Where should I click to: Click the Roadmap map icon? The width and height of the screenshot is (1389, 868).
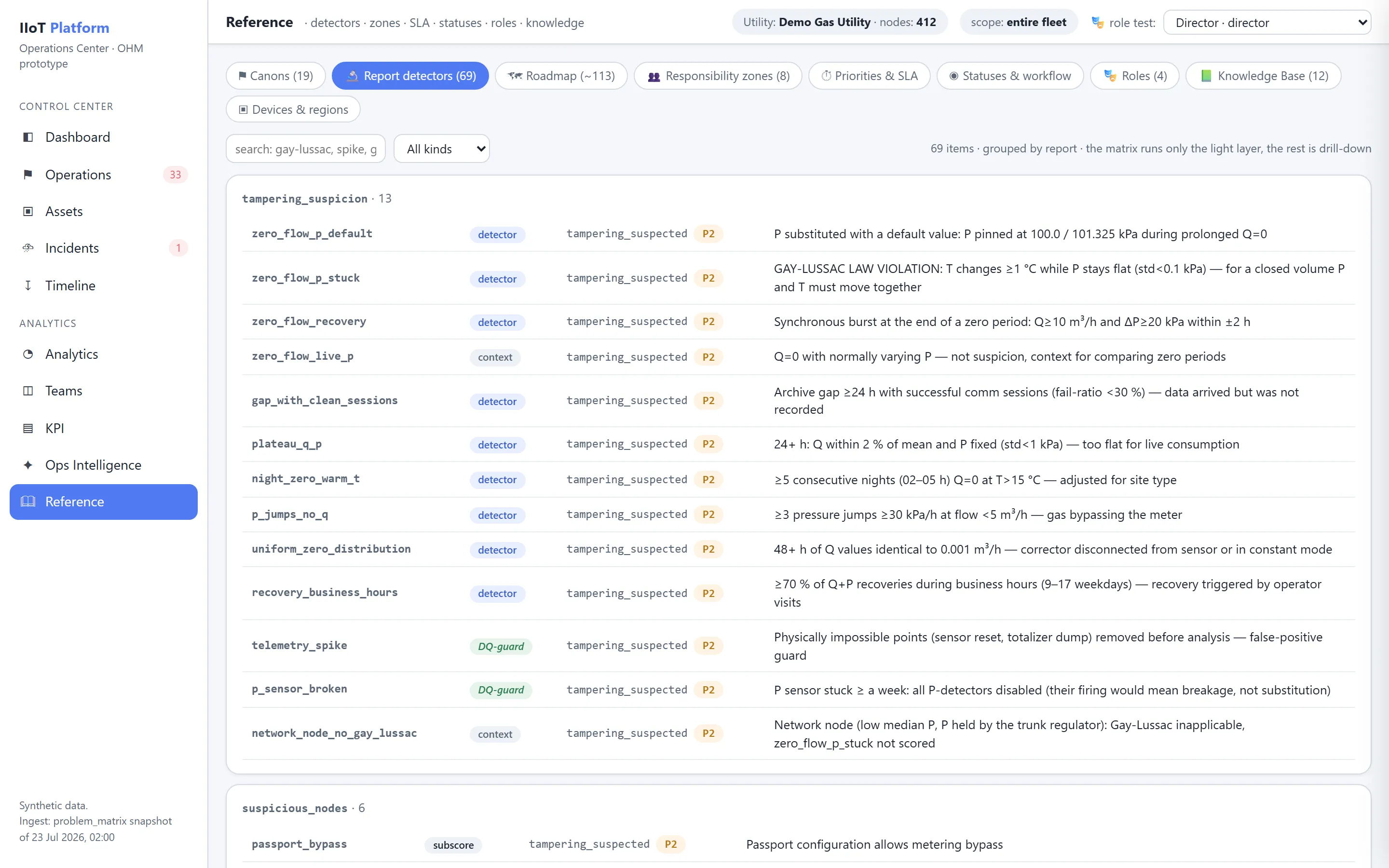[515, 76]
